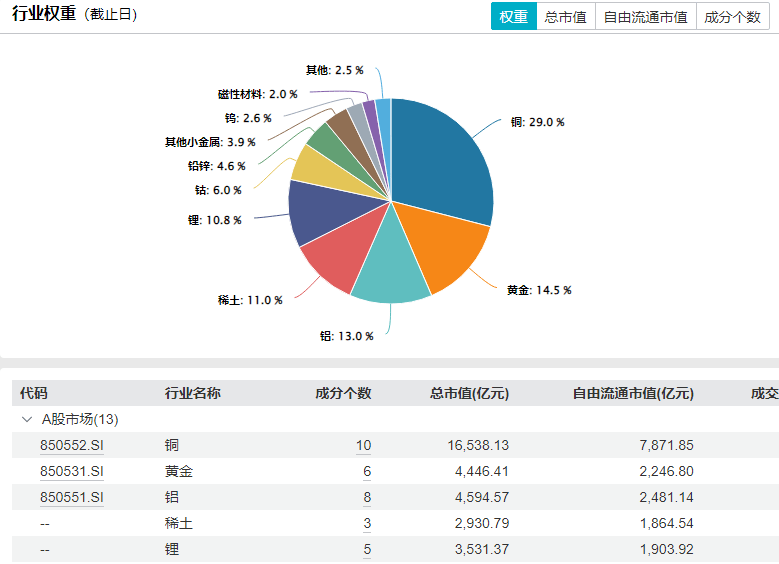Switch to the 权重 tab
The width and height of the screenshot is (779, 564).
pos(513,17)
